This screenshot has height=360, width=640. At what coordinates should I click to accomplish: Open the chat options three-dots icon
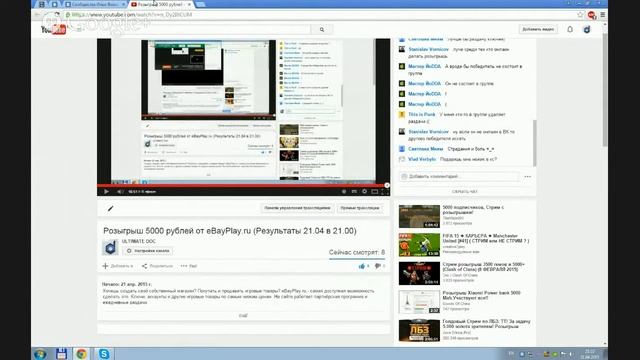pyautogui.click(x=527, y=177)
